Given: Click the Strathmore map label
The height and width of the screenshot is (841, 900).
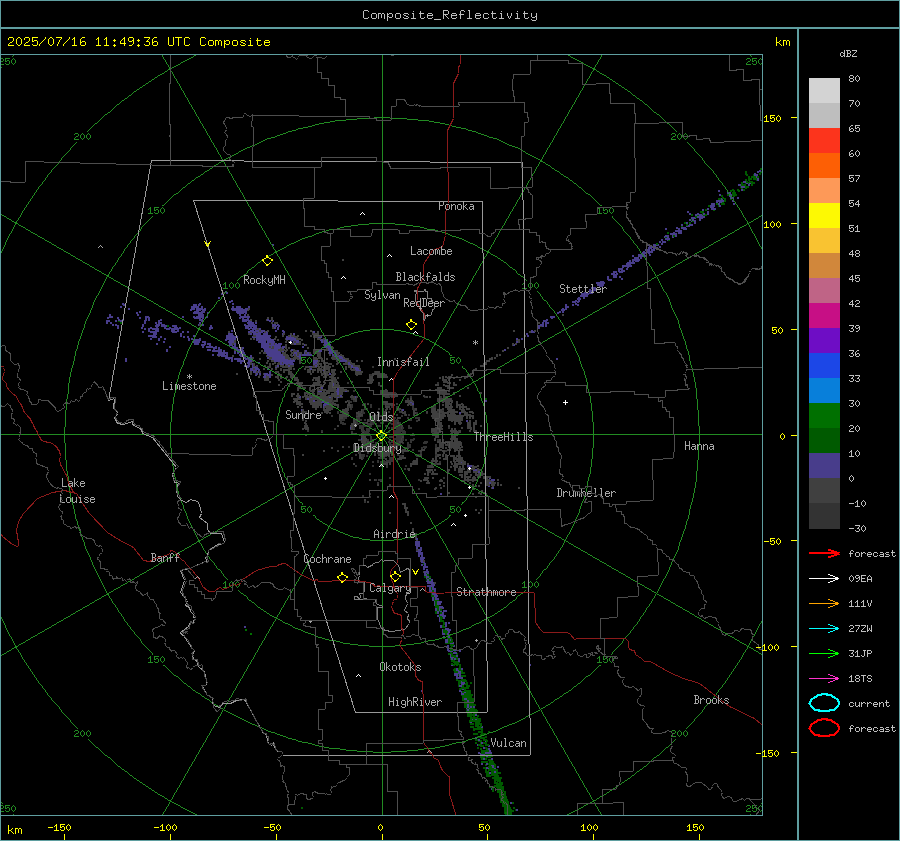Looking at the screenshot, I should click(x=486, y=592).
